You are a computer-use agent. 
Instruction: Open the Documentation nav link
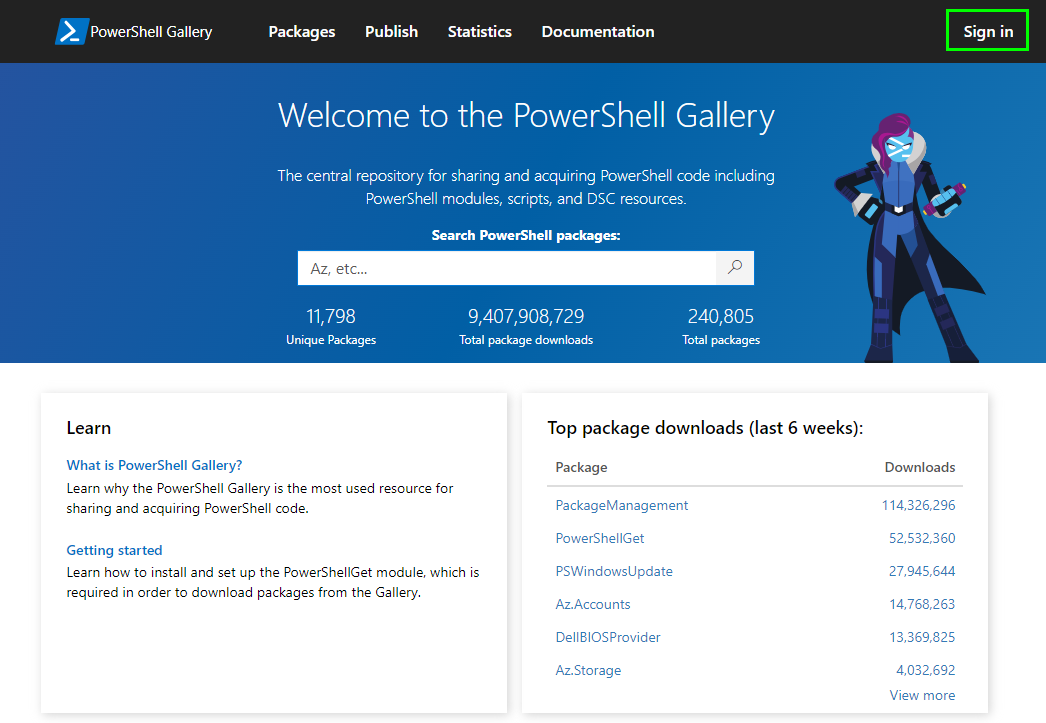[x=598, y=32]
